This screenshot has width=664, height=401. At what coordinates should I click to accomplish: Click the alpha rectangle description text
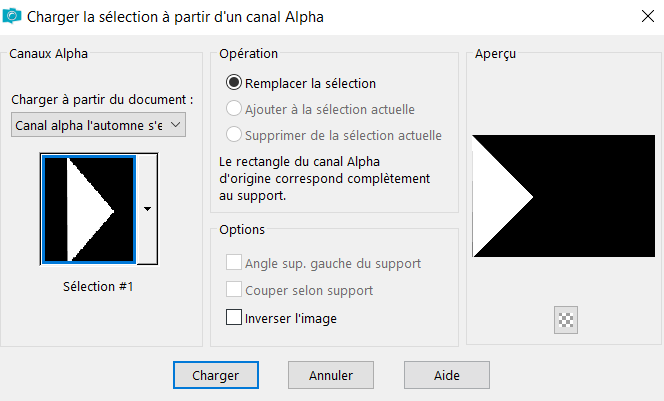(324, 179)
